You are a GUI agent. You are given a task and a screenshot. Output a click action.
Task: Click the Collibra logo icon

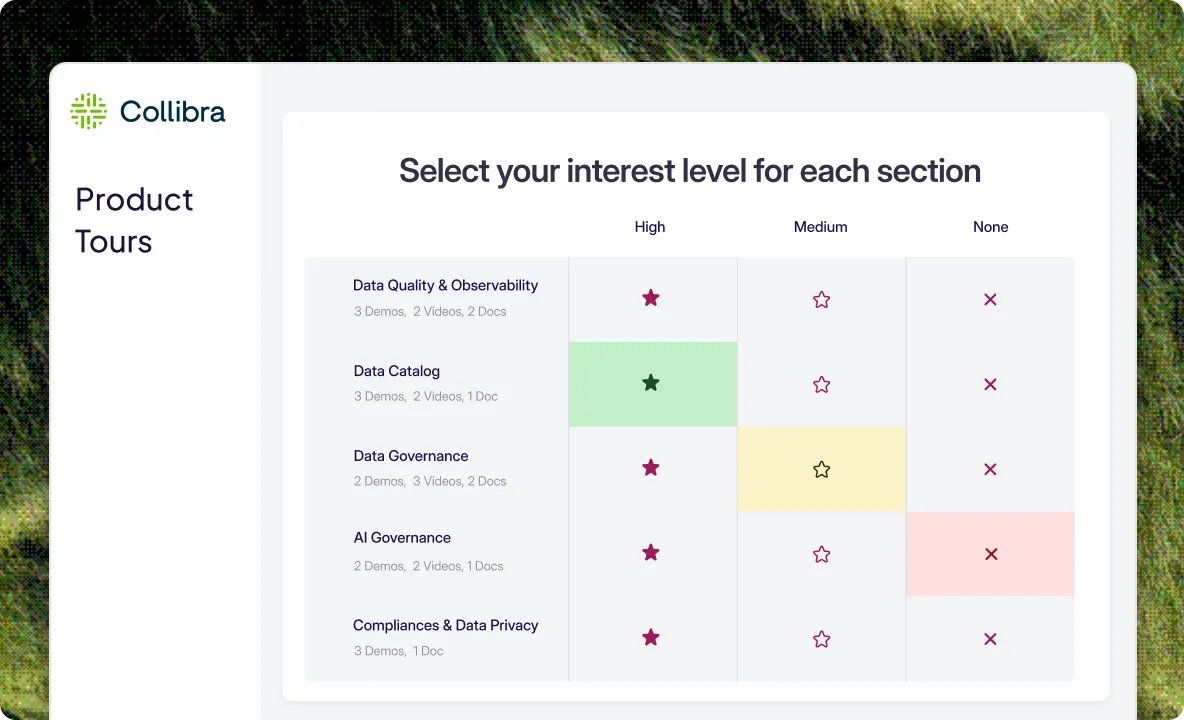pyautogui.click(x=88, y=111)
